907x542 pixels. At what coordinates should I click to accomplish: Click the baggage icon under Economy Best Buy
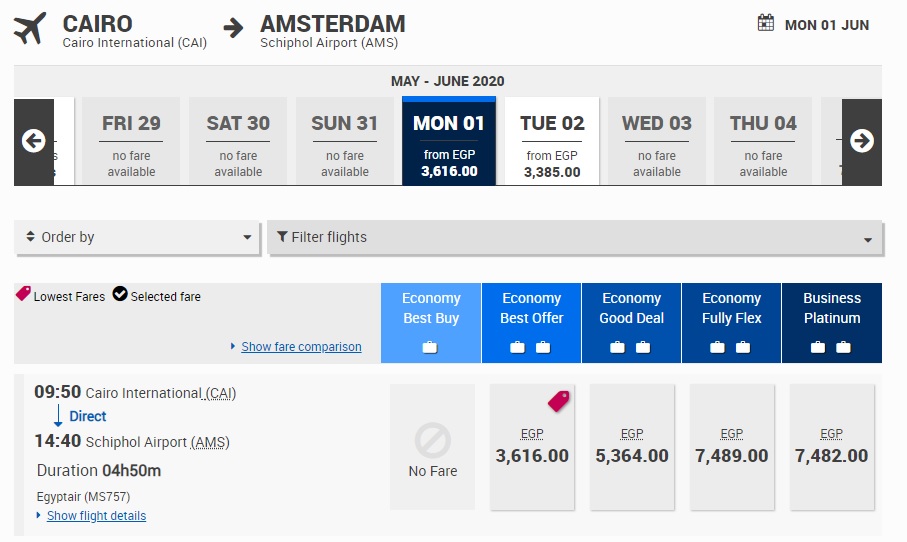click(431, 347)
